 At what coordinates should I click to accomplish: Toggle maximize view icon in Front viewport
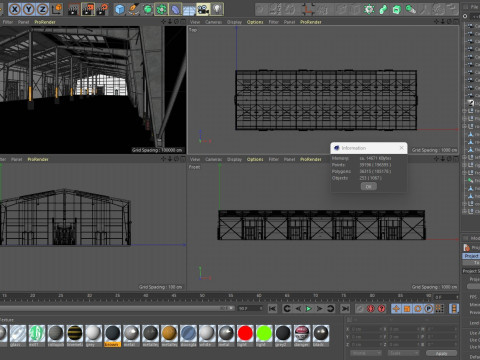[x=456, y=159]
